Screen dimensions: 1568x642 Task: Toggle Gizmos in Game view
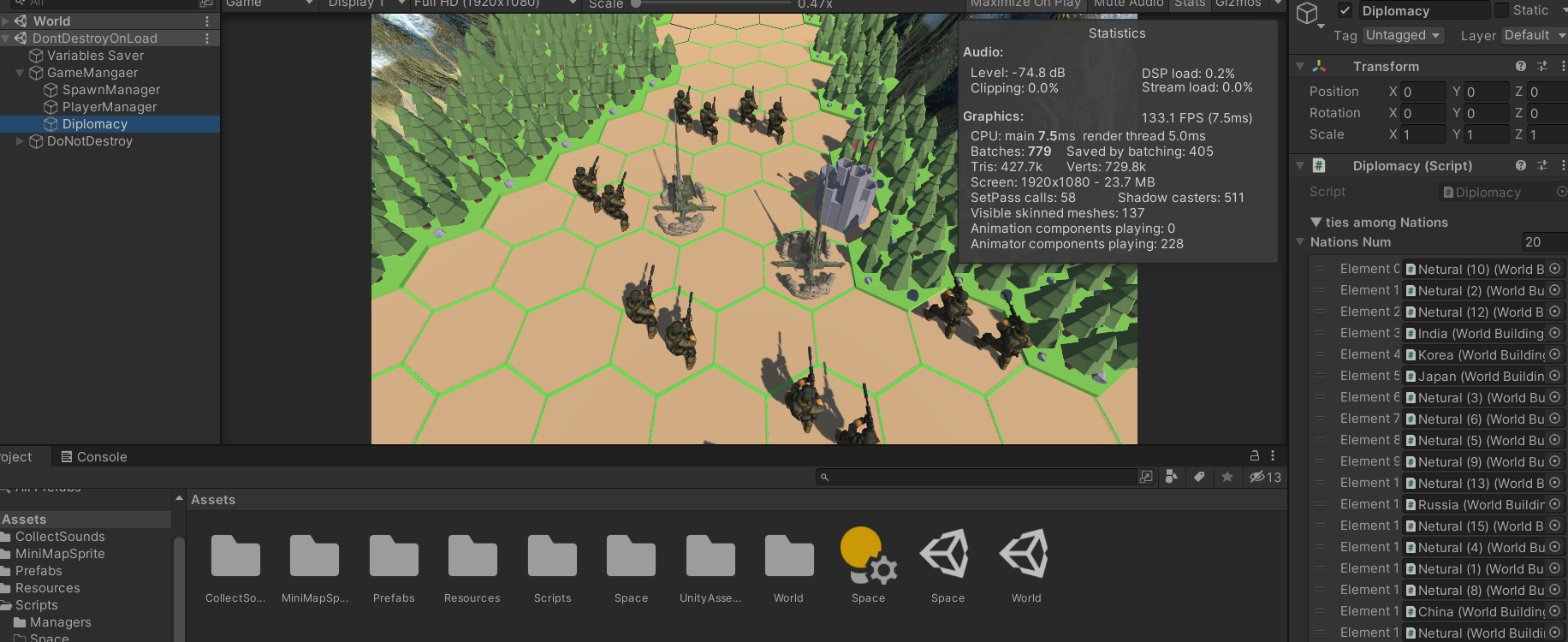click(x=1238, y=4)
